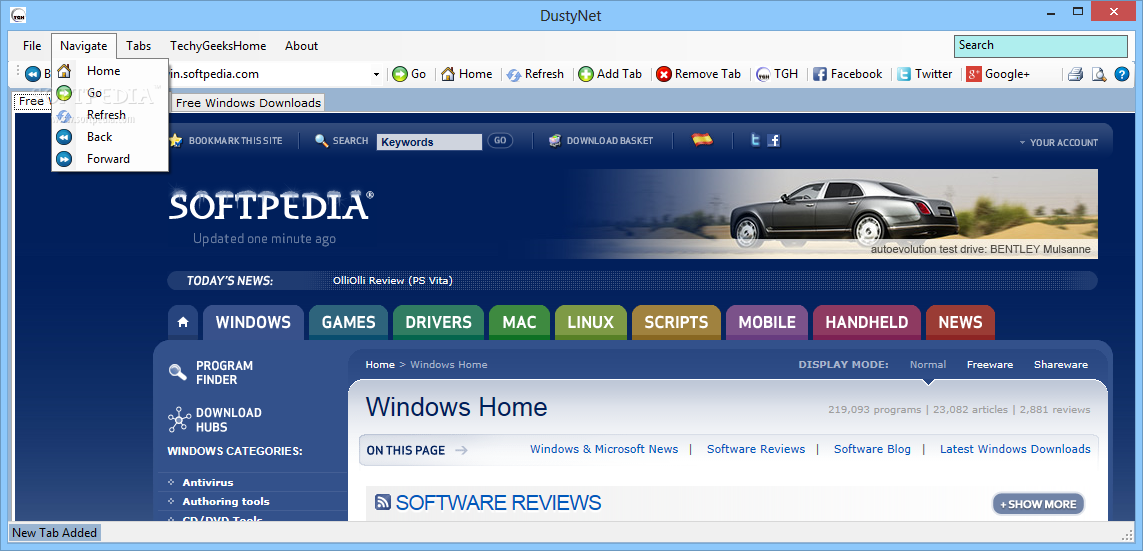Open the Tabs menu

139,46
